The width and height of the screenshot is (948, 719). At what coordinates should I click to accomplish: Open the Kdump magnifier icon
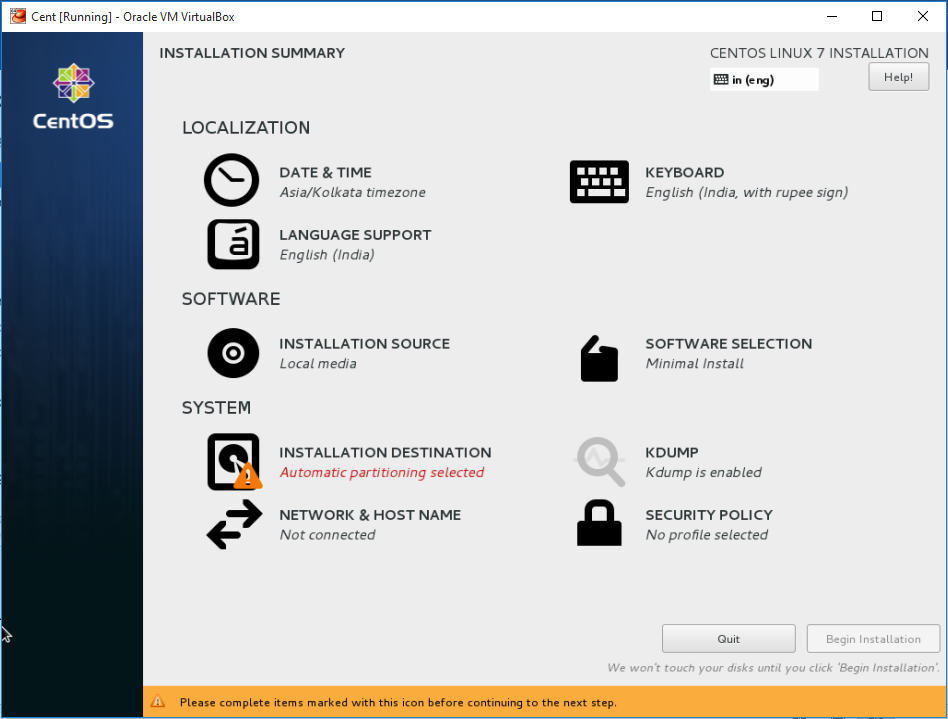600,462
